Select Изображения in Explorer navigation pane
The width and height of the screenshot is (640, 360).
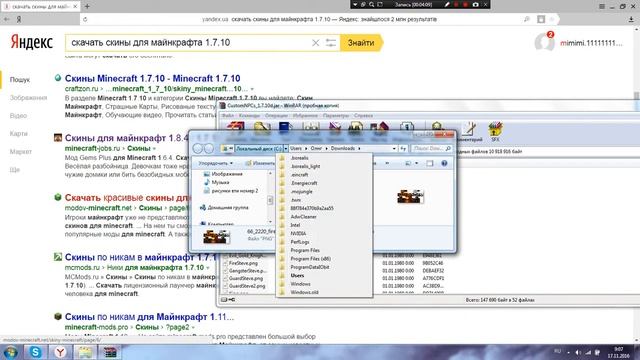click(227, 174)
